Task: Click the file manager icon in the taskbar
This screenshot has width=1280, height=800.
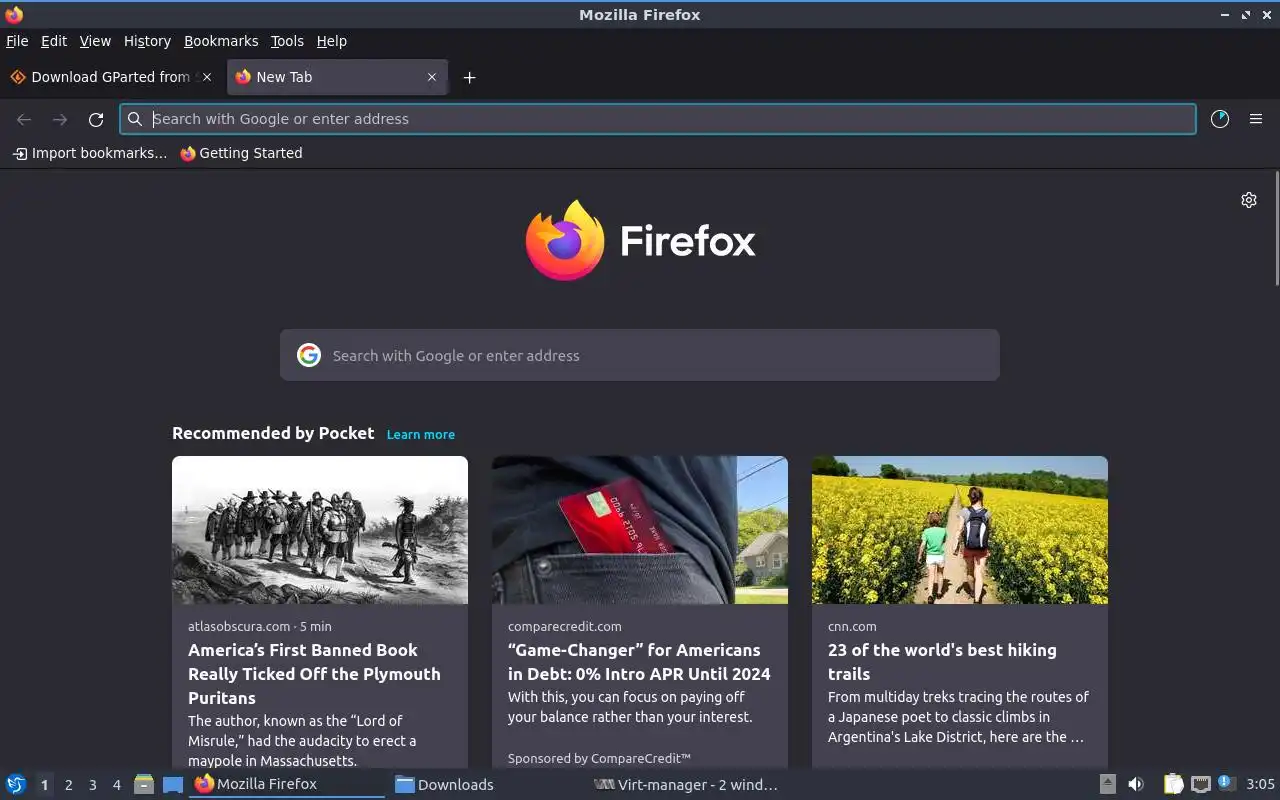Action: pos(144,785)
